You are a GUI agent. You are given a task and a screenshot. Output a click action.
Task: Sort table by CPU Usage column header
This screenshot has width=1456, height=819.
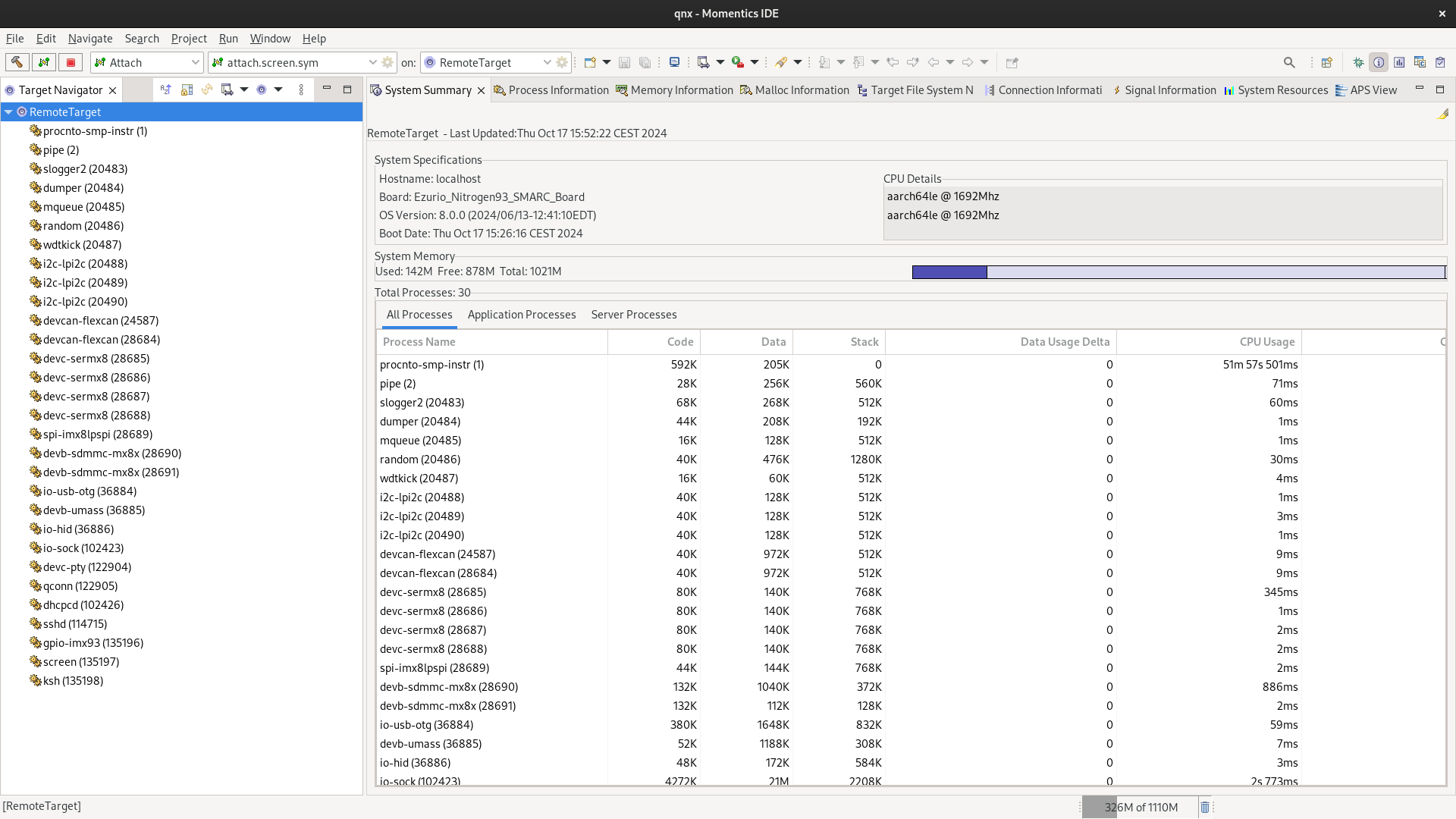click(x=1266, y=342)
